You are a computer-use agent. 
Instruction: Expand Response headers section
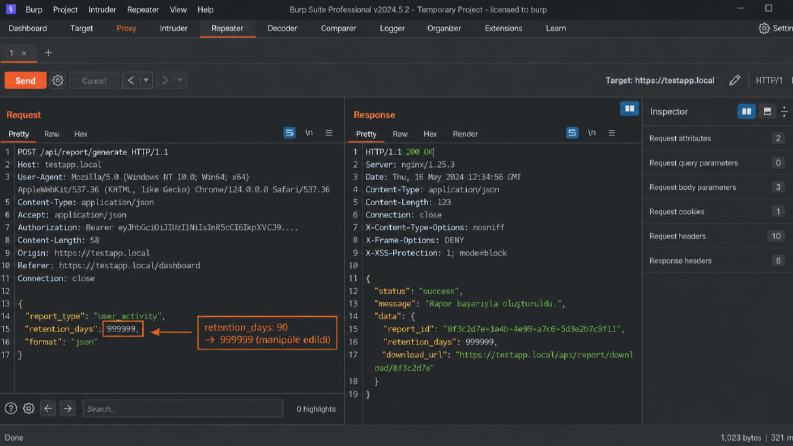click(x=717, y=261)
